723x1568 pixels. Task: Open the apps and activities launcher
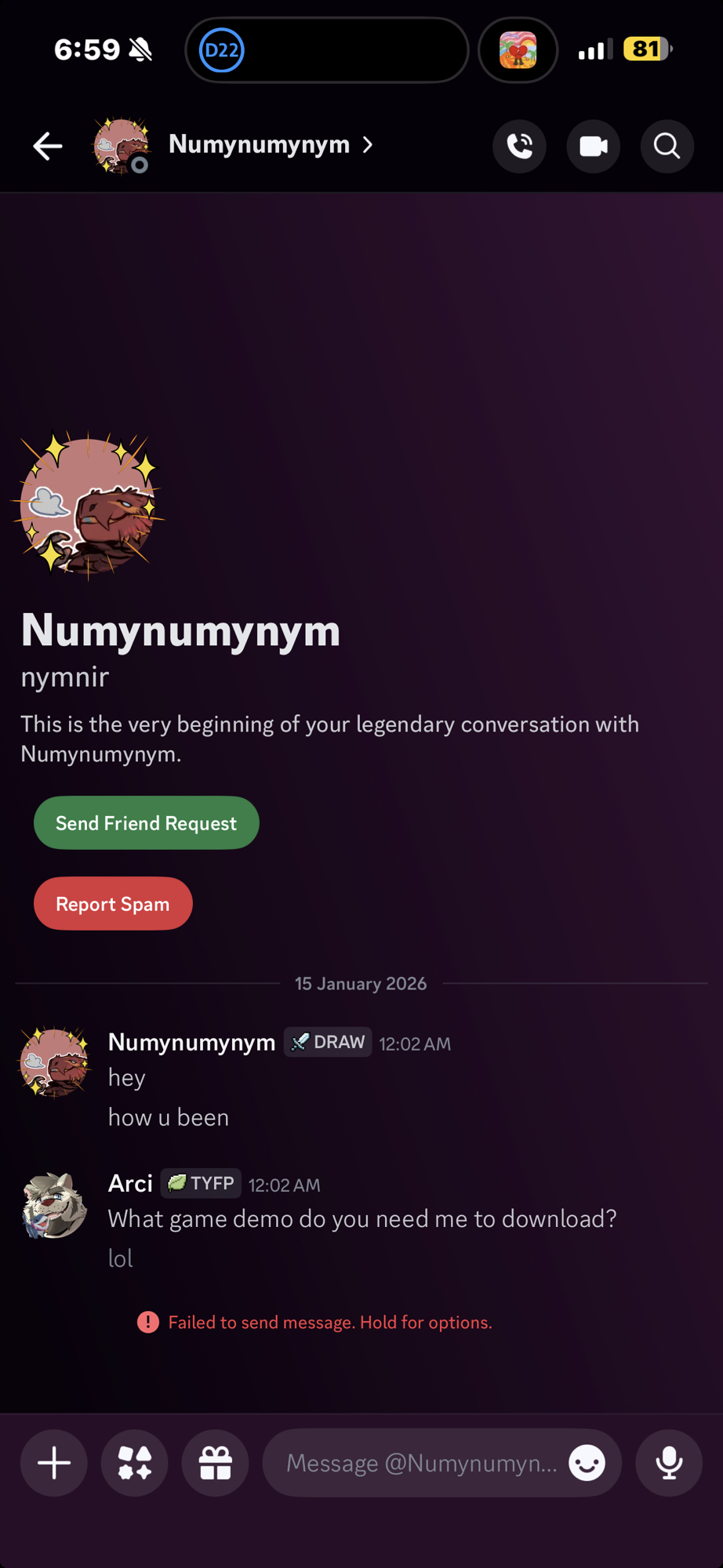point(135,1463)
